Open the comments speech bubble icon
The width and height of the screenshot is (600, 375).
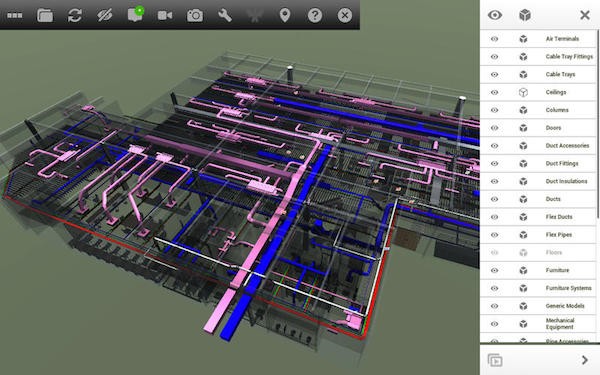[135, 14]
